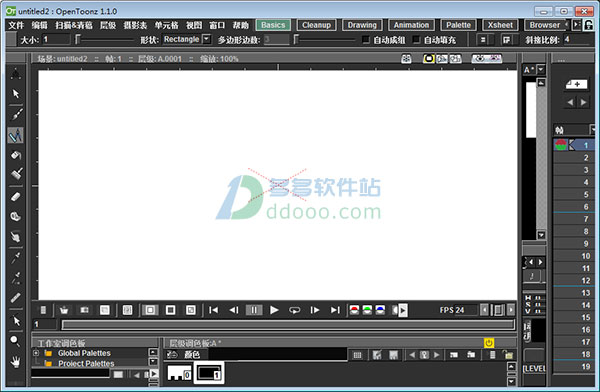600x392 pixels.
Task: Select color style 1 swatch
Action: [209, 372]
